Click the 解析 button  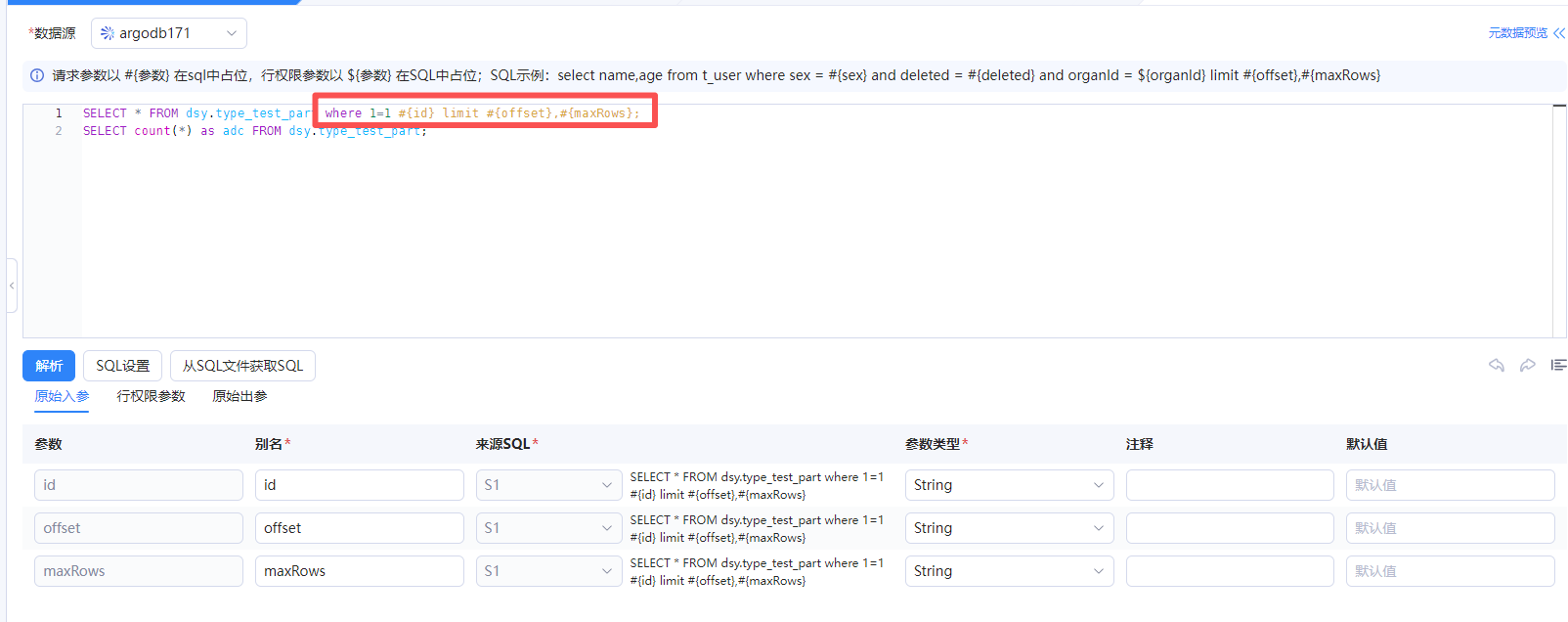pos(49,366)
